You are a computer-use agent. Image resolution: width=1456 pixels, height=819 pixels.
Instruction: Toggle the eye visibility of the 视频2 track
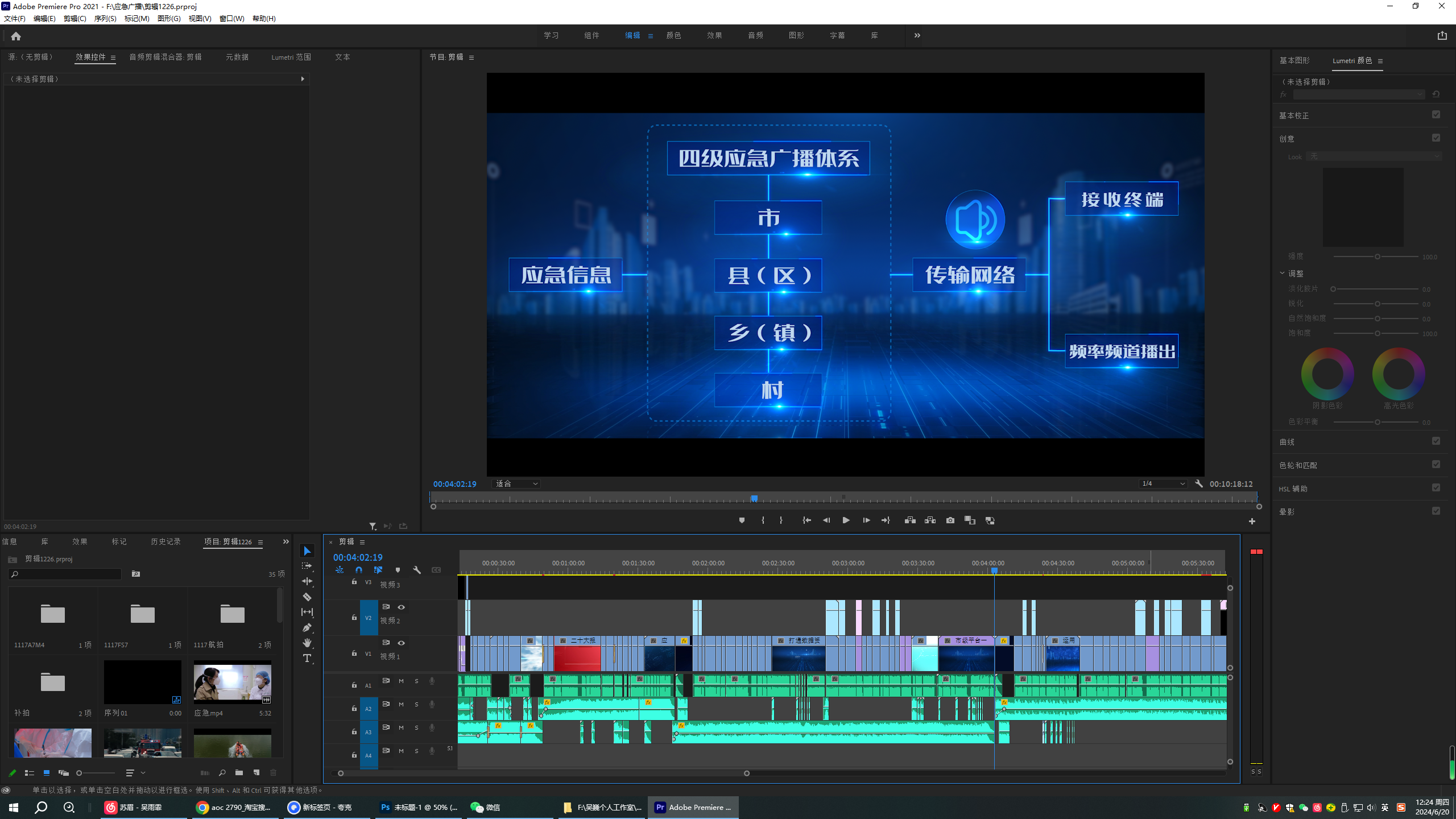point(402,607)
